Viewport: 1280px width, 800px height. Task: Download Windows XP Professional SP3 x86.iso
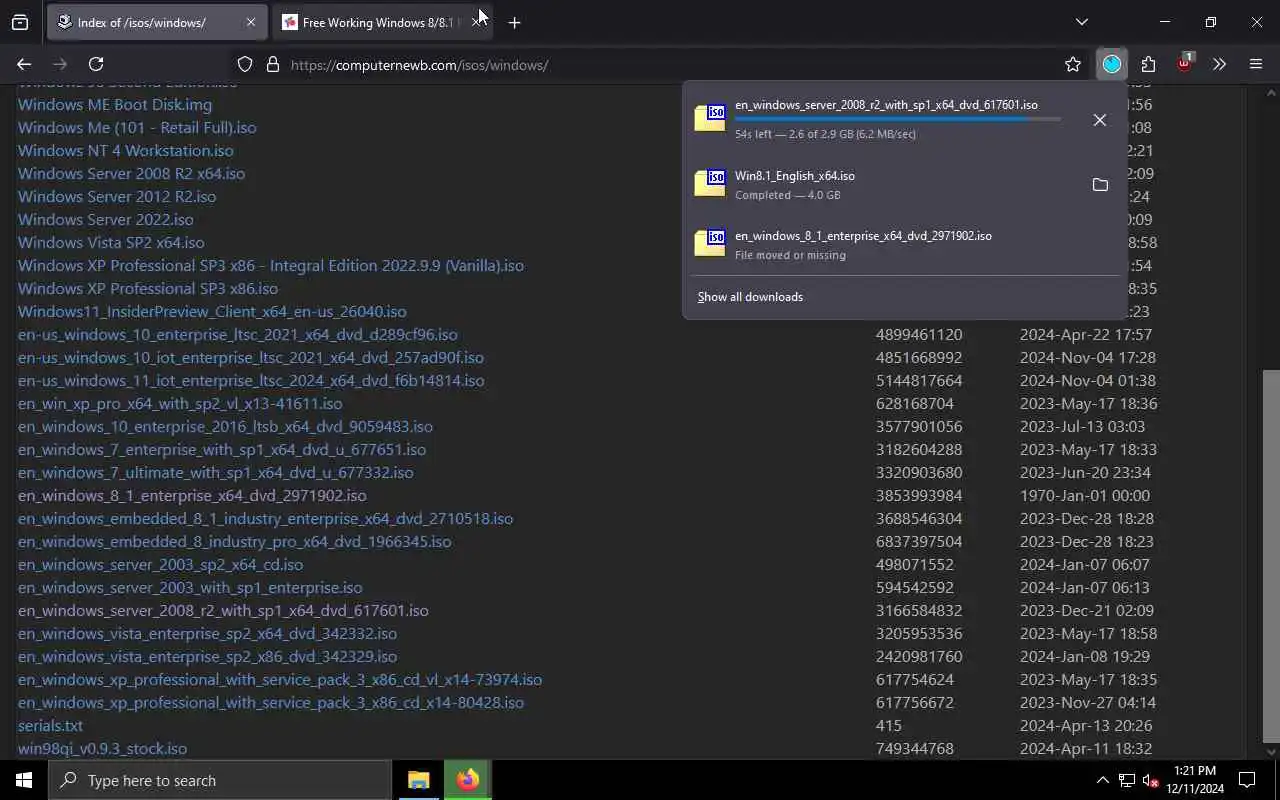148,288
